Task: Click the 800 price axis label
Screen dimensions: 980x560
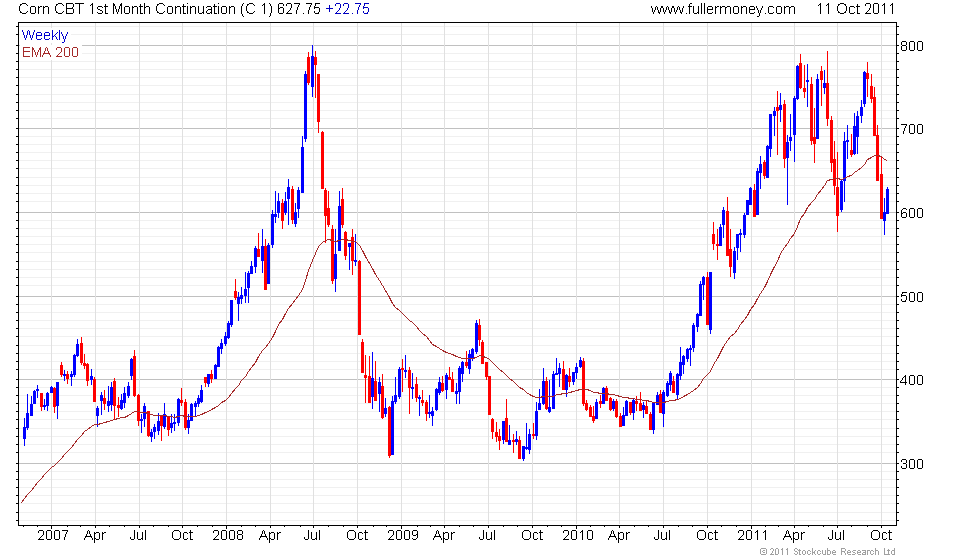Action: [911, 46]
